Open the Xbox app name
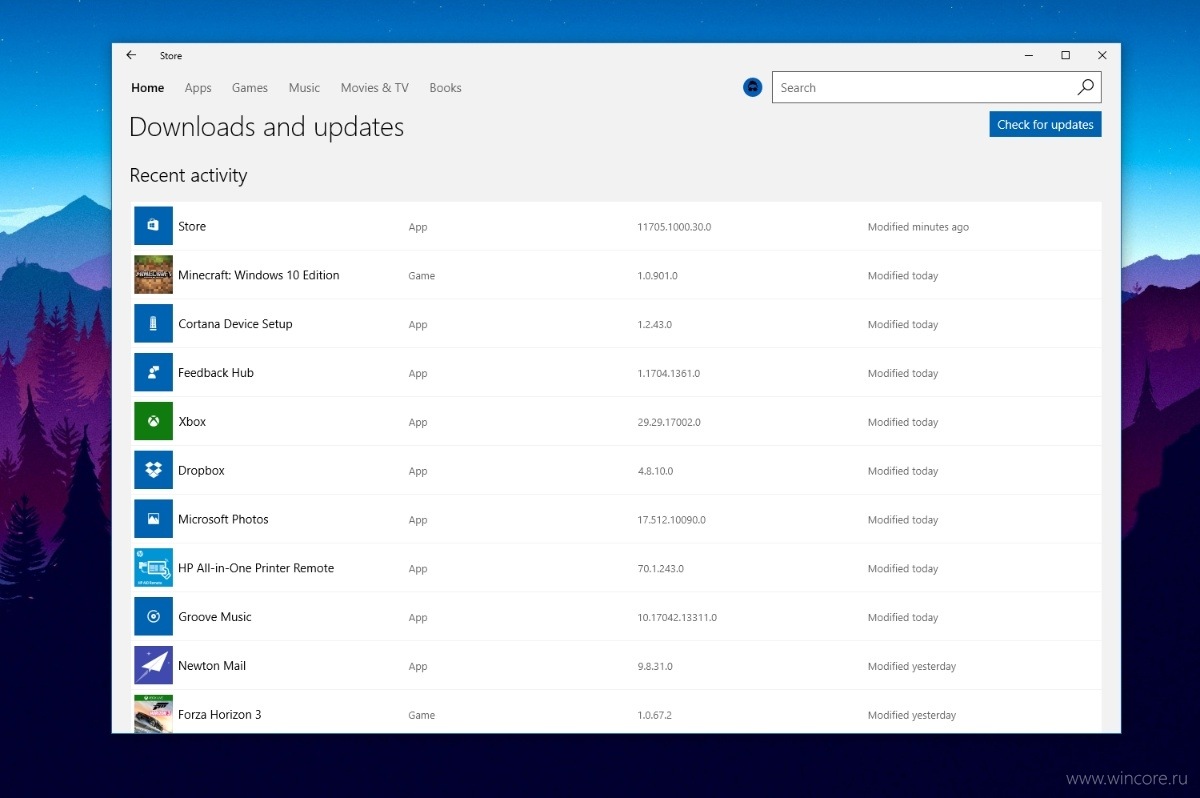The image size is (1200, 798). (x=192, y=422)
